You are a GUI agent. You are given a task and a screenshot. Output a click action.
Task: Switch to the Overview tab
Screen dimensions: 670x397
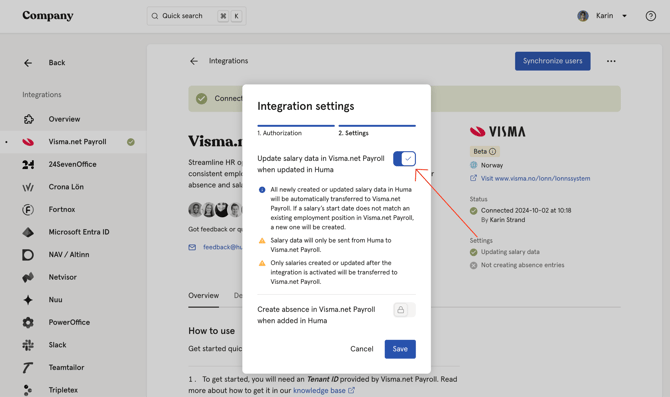click(203, 296)
